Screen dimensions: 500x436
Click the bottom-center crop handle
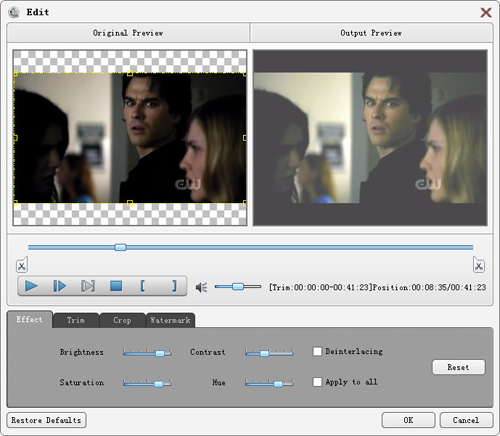pyautogui.click(x=130, y=203)
